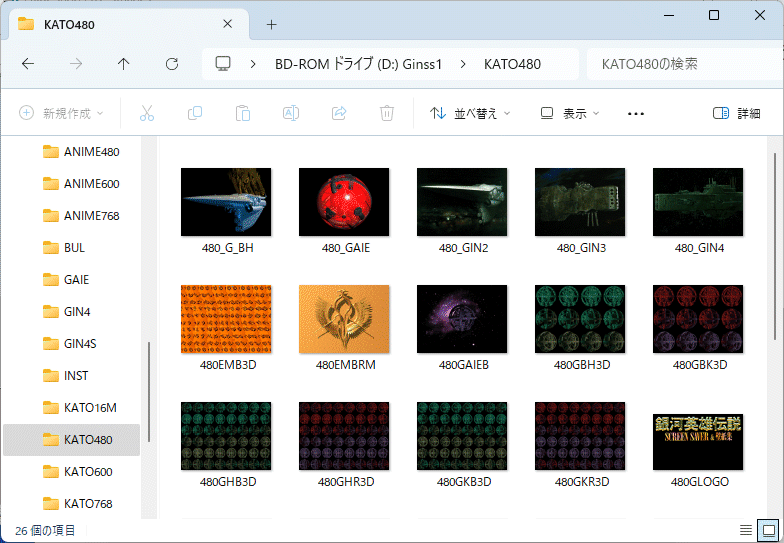
Task: Switch to large thumbnails view icon
Action: [768, 530]
